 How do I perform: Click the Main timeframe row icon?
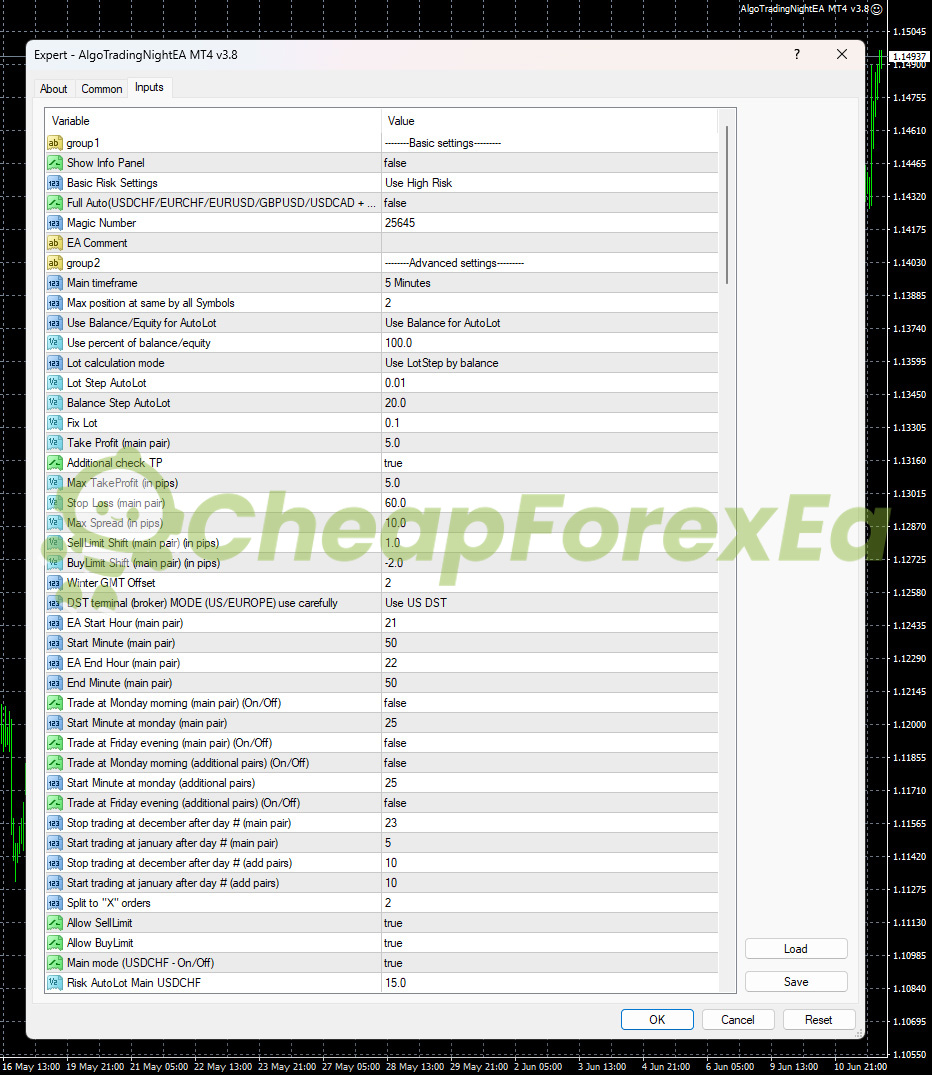[x=55, y=283]
